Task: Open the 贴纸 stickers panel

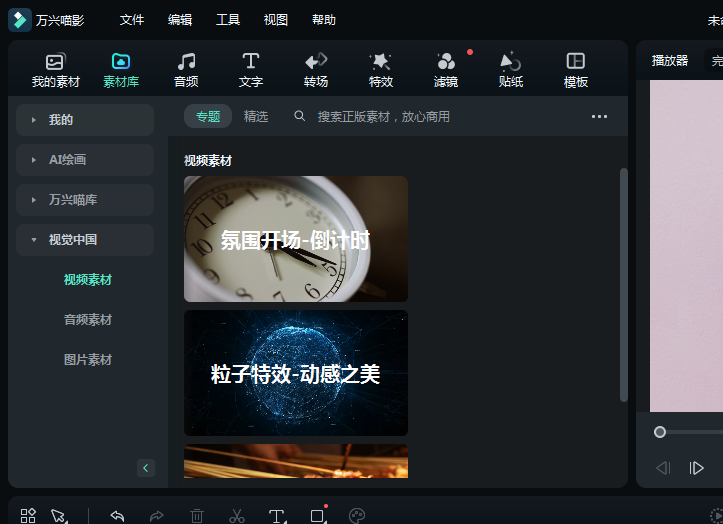Action: point(511,71)
